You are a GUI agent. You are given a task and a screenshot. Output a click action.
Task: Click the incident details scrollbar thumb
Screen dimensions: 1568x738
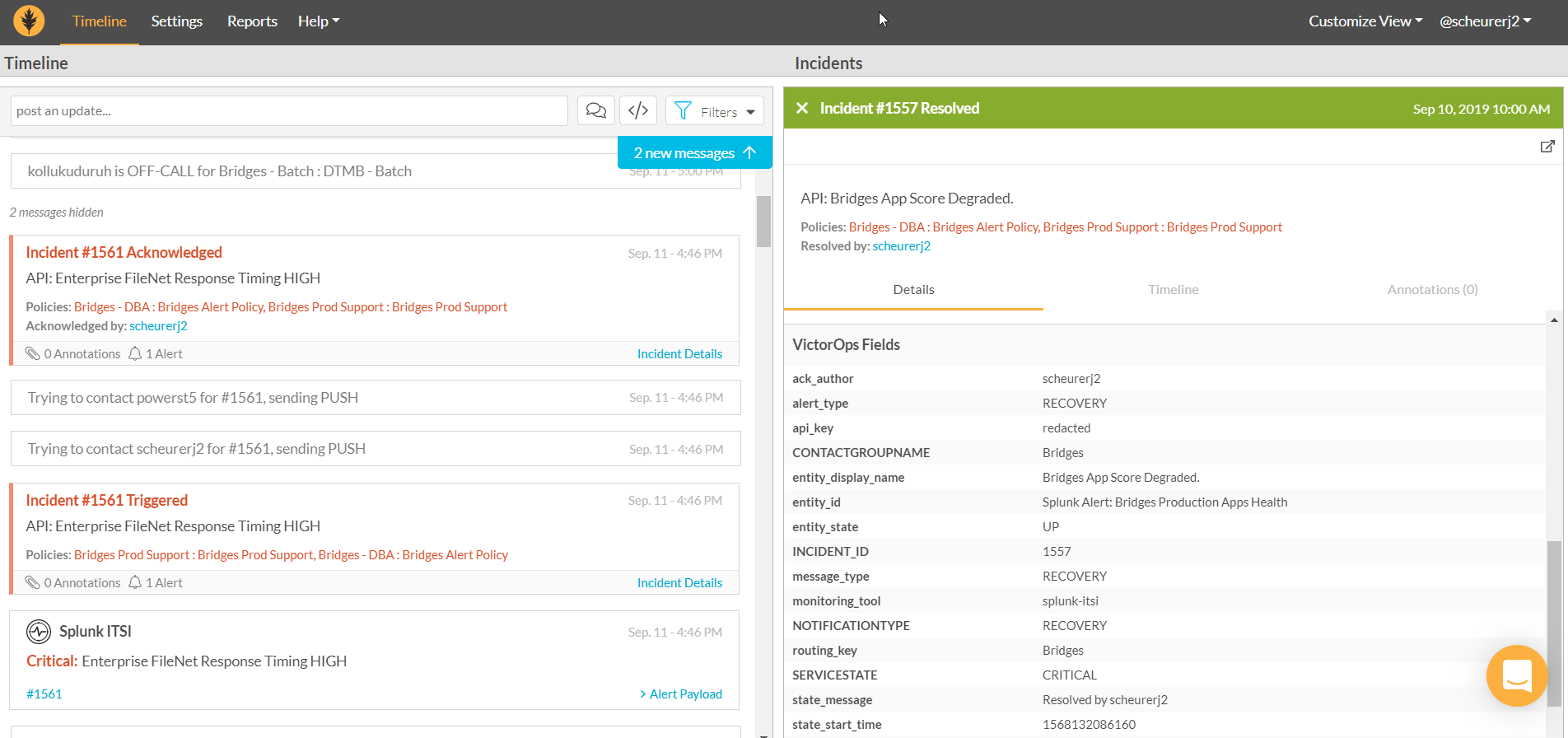(1554, 624)
